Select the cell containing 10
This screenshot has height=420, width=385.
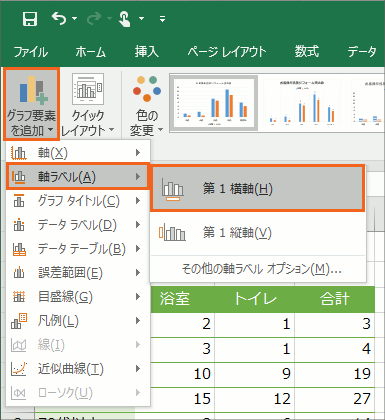[x=183, y=374]
